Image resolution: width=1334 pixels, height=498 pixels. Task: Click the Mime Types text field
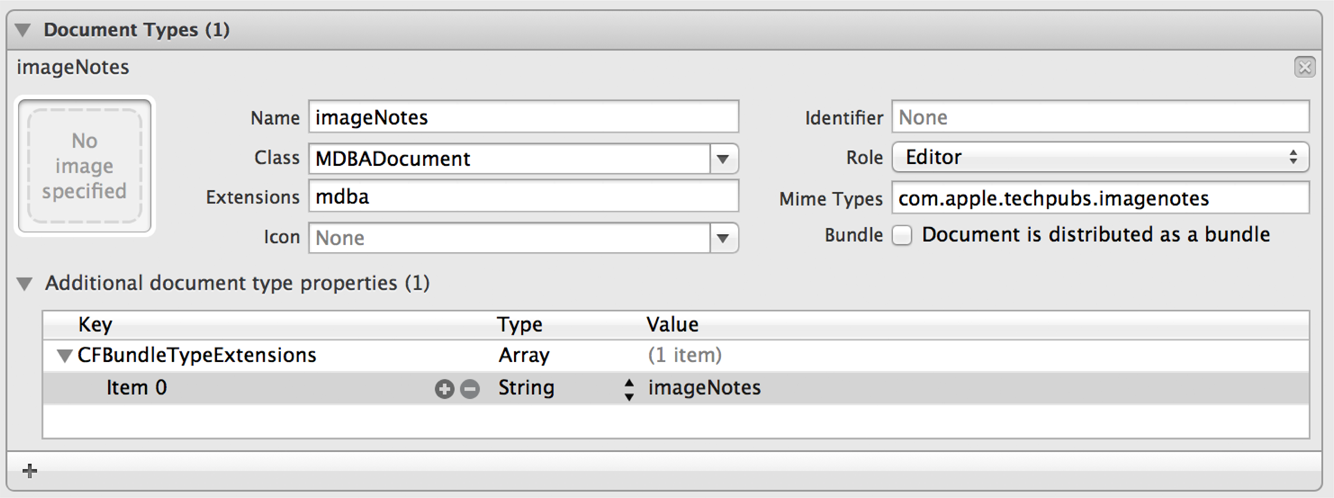[x=1099, y=198]
